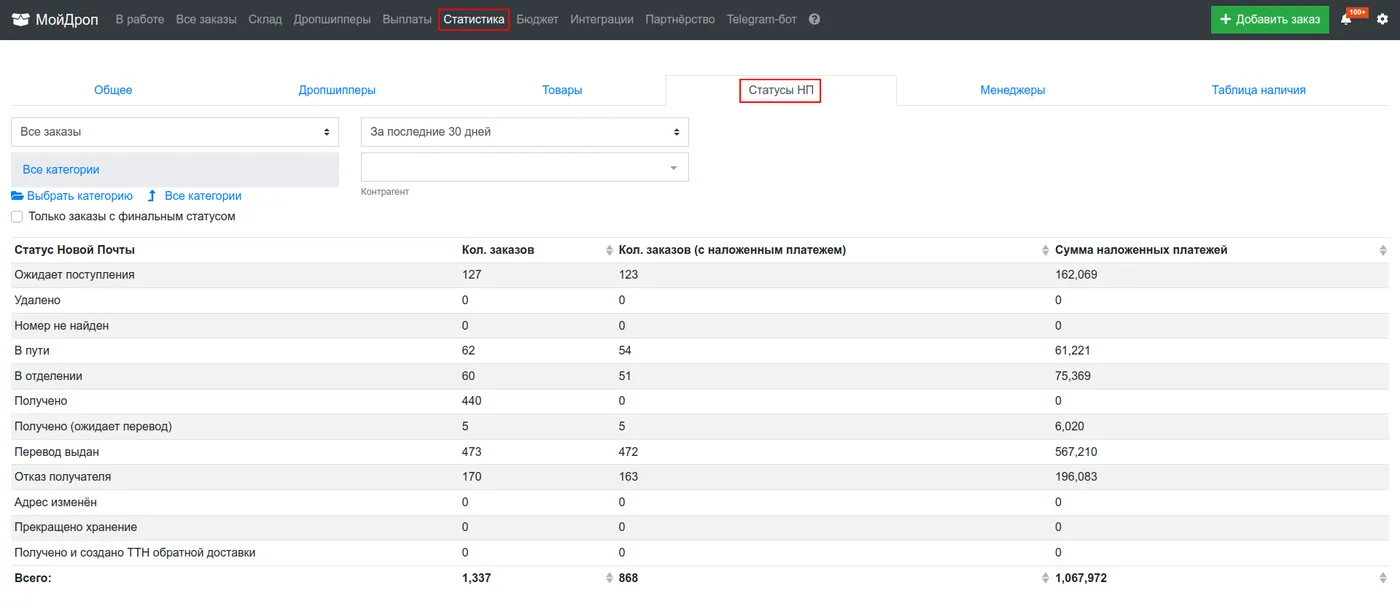The height and width of the screenshot is (612, 1400).
Task: Switch to the Менеджеры tab
Action: 1013,90
